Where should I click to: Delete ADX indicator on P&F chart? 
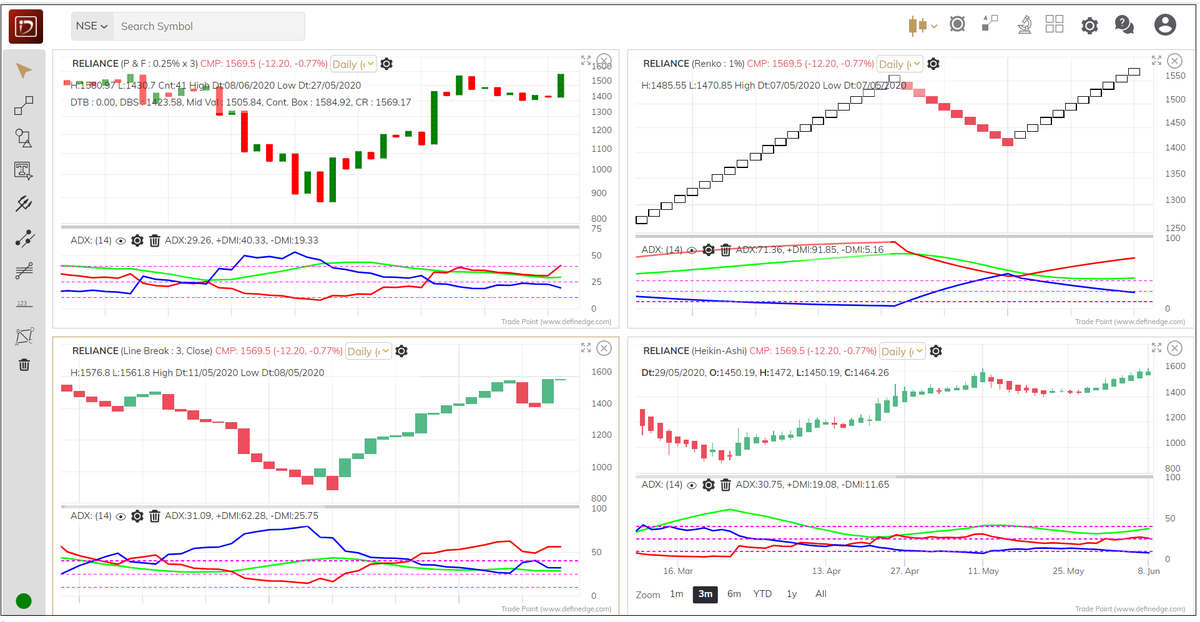coord(154,240)
